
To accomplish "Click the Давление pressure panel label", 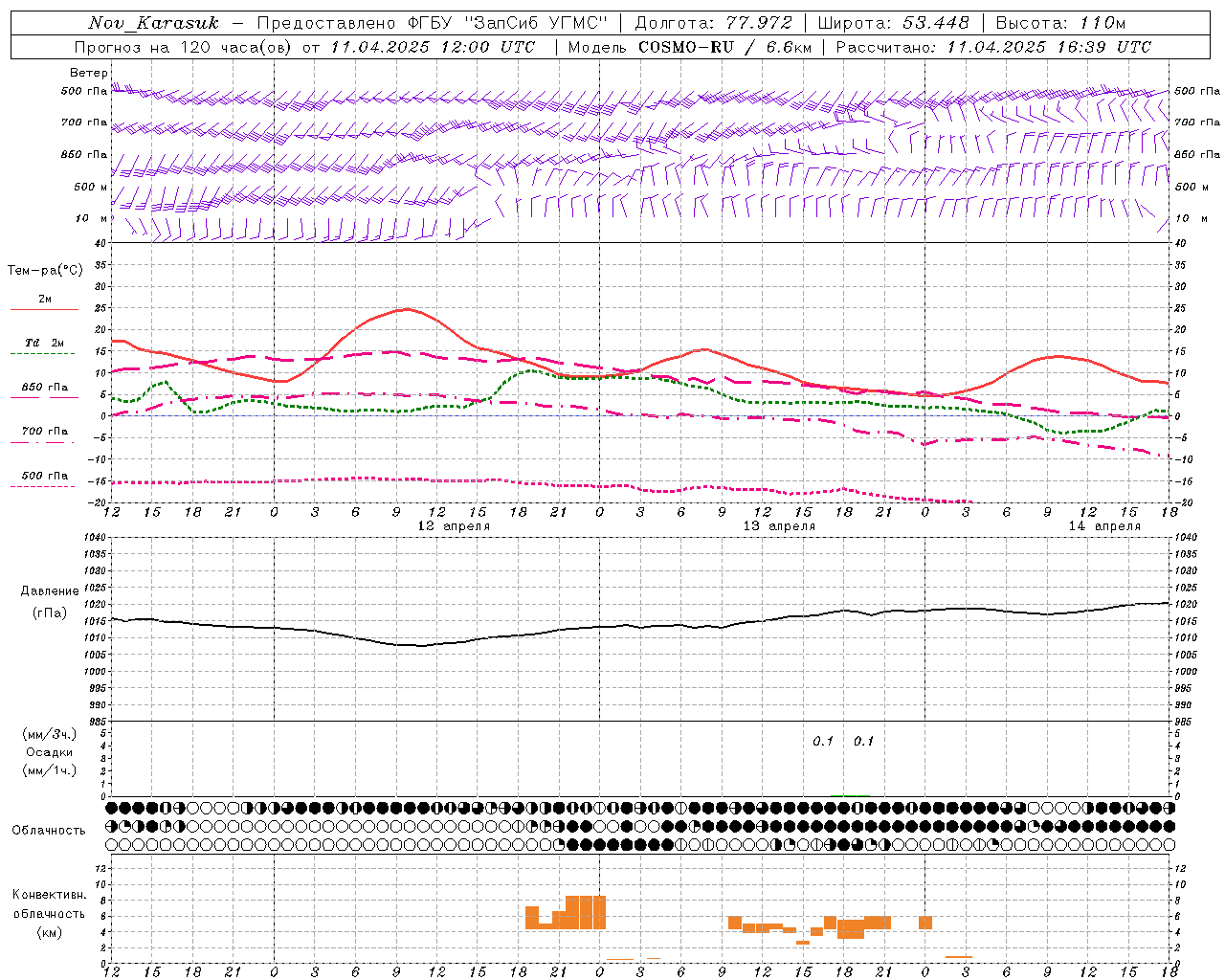I will point(50,591).
